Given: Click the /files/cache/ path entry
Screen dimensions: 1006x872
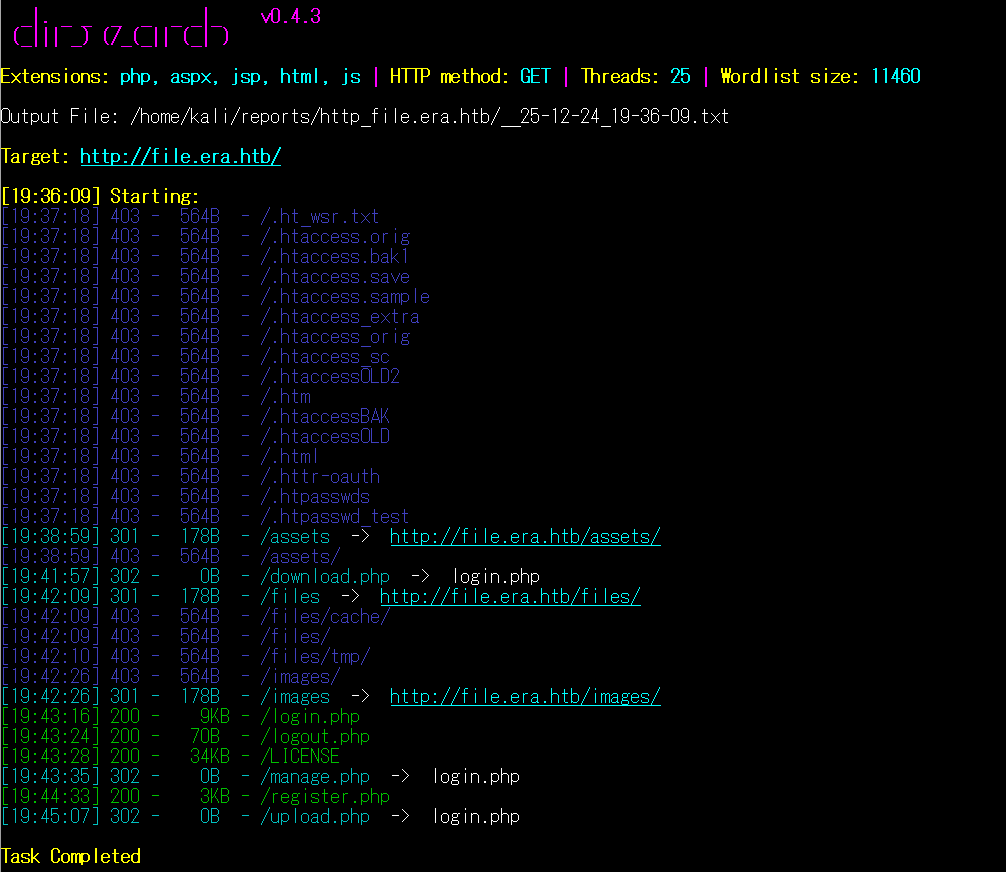Looking at the screenshot, I should coord(325,617).
